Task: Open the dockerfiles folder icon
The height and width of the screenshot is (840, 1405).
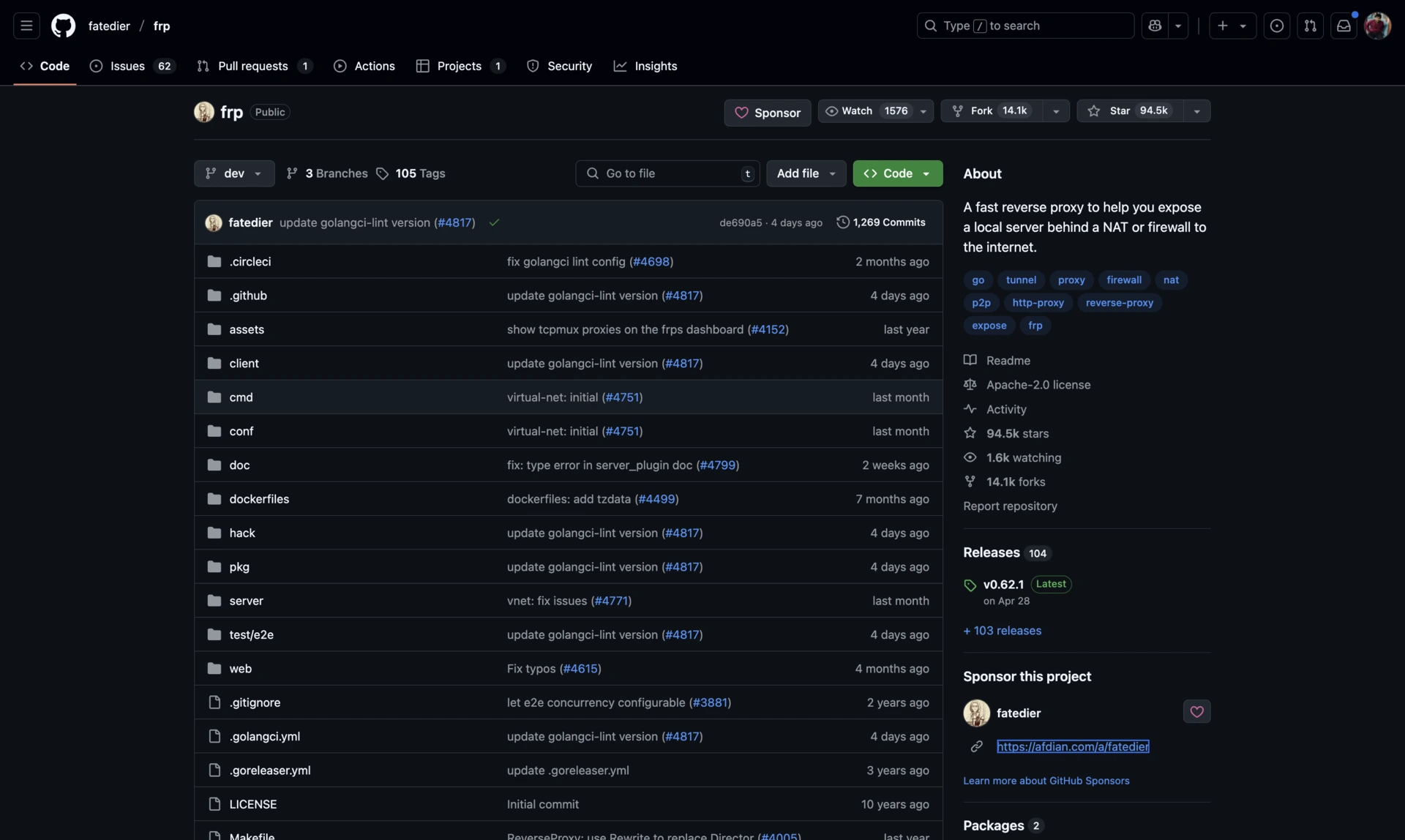Action: tap(214, 499)
